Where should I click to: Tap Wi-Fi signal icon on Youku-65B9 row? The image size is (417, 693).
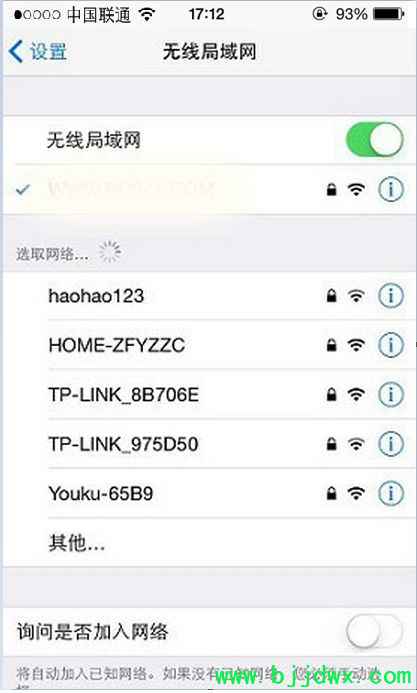click(356, 492)
